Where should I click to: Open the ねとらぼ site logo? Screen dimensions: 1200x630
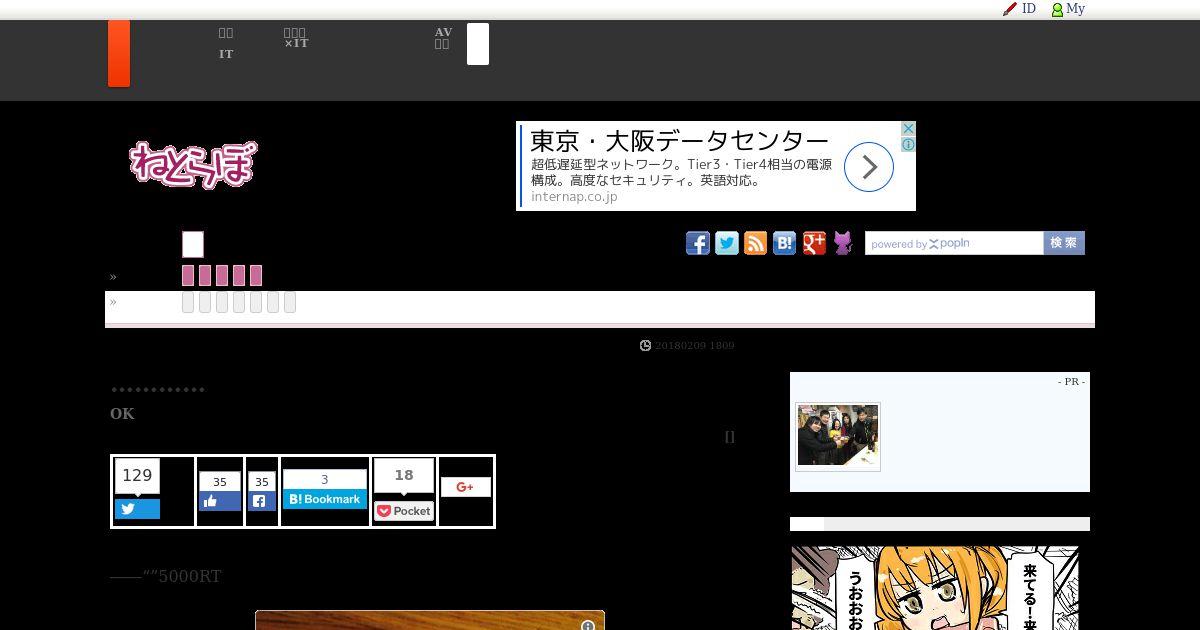pos(193,165)
